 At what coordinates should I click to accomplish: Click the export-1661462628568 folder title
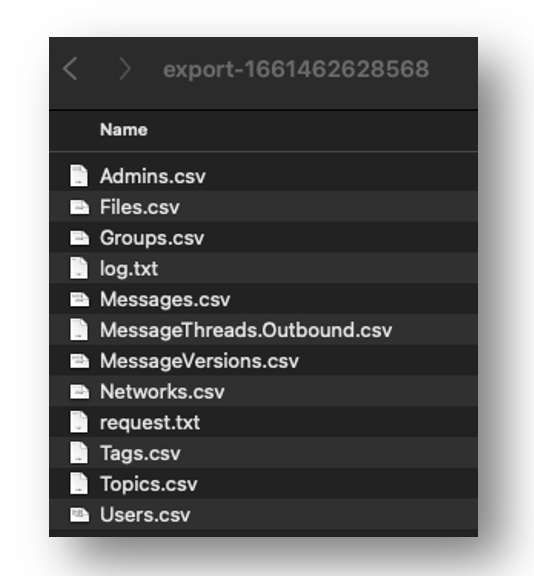tap(296, 69)
